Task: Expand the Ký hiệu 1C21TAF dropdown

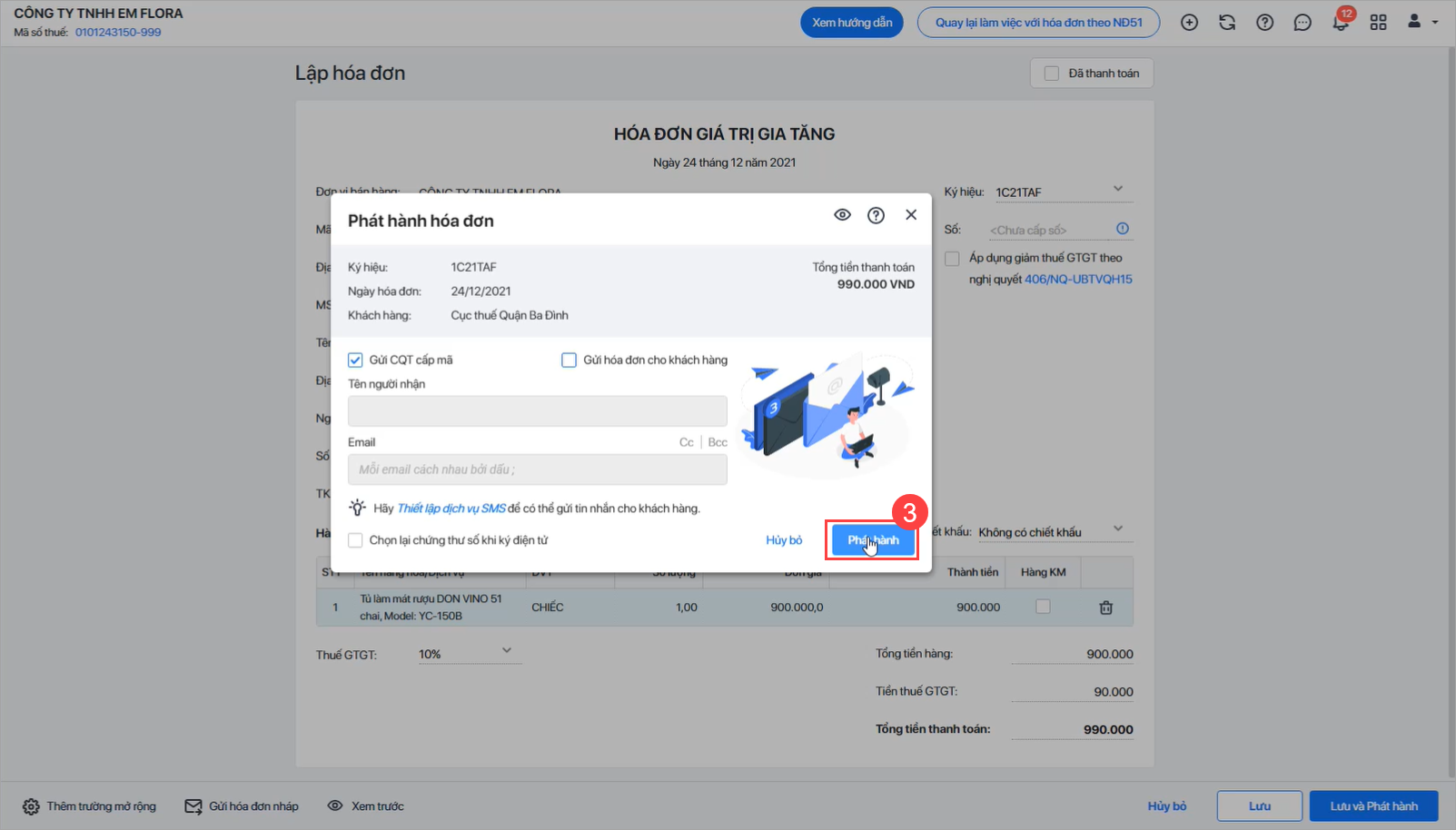Action: point(1118,189)
